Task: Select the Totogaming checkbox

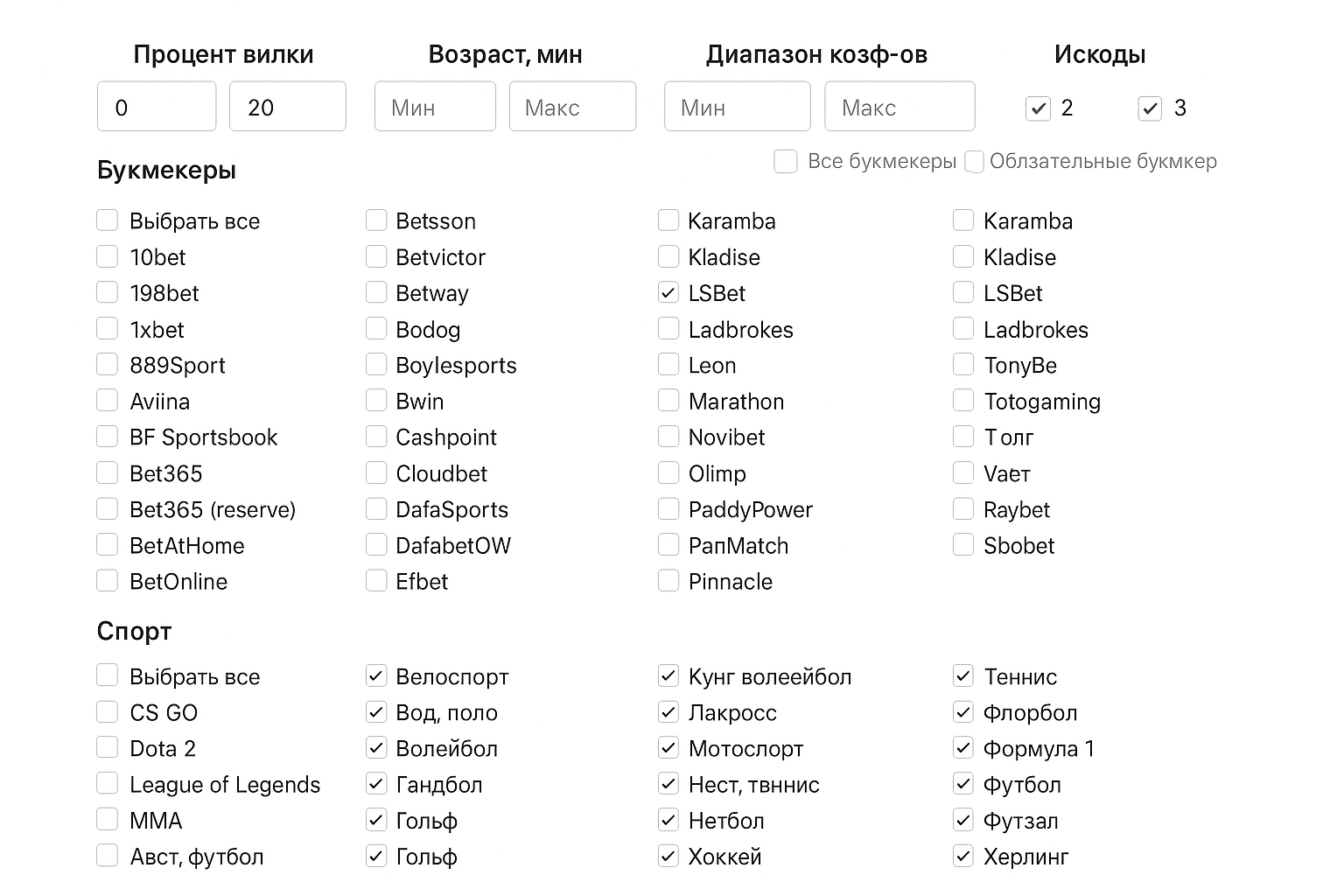Action: point(963,401)
